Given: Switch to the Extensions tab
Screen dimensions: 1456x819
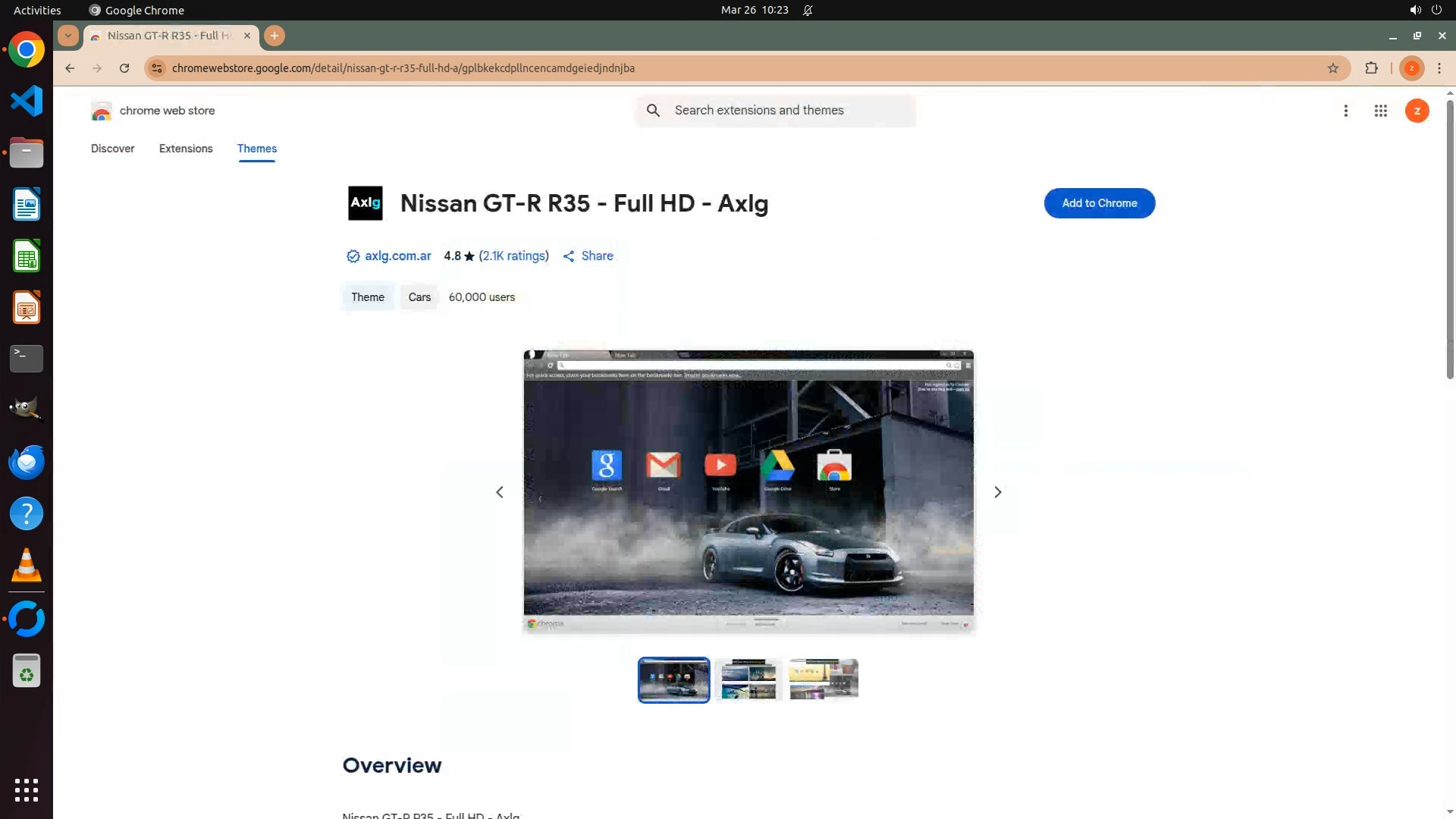Looking at the screenshot, I should (186, 149).
